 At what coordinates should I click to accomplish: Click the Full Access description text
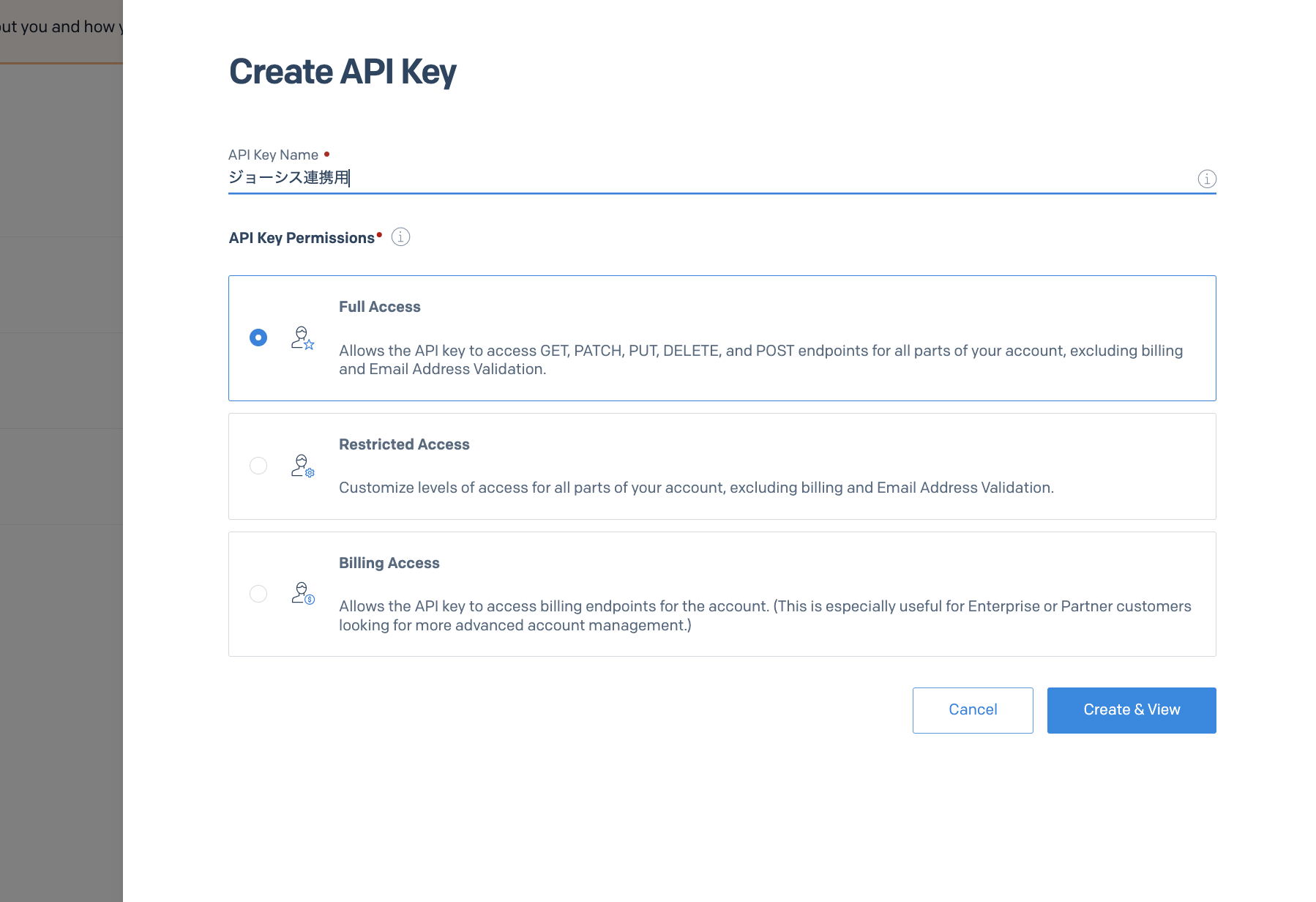tap(760, 359)
